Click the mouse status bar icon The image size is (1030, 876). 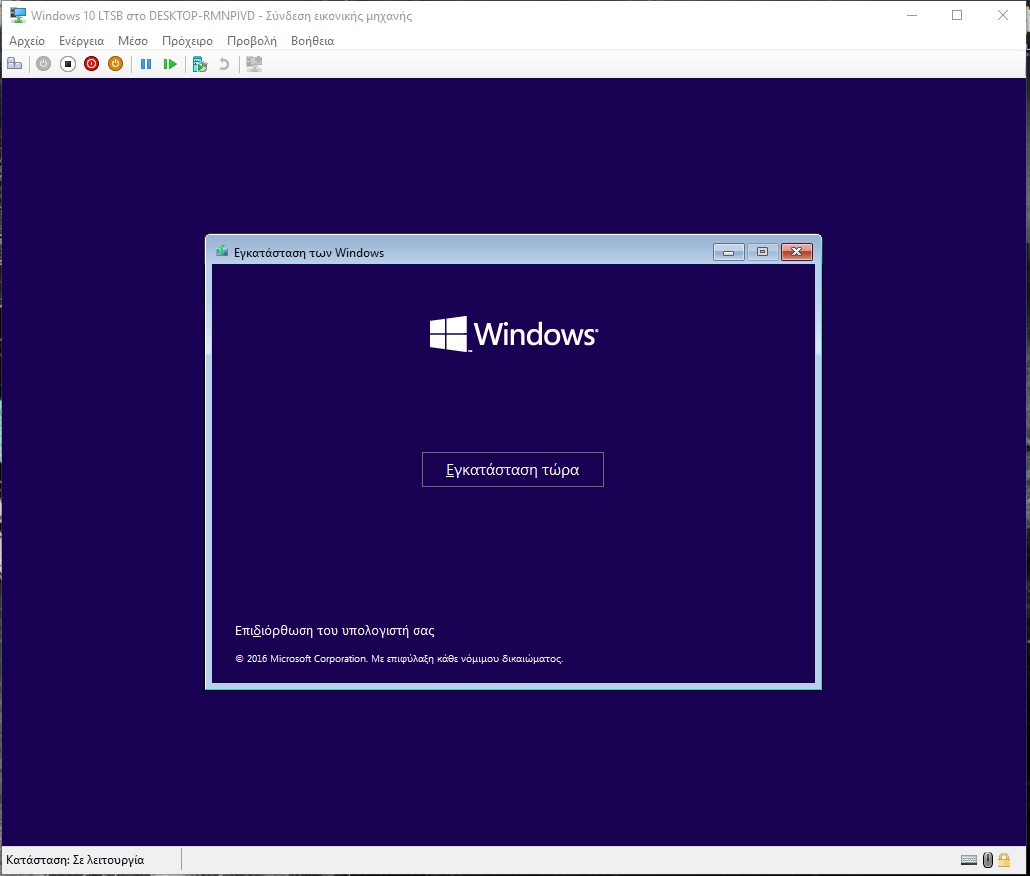click(x=987, y=860)
